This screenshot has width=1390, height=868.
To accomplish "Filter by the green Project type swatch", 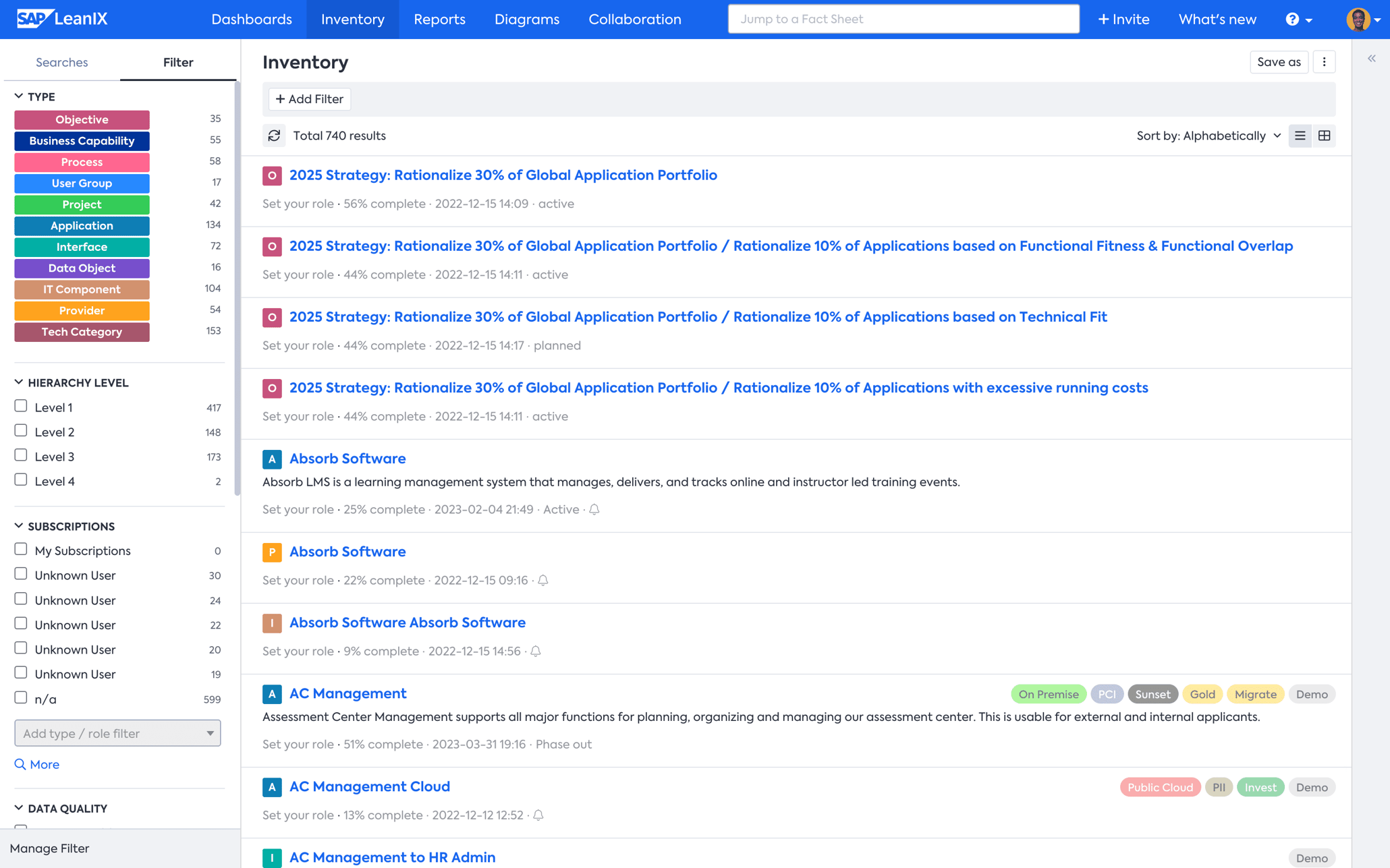I will pos(82,204).
